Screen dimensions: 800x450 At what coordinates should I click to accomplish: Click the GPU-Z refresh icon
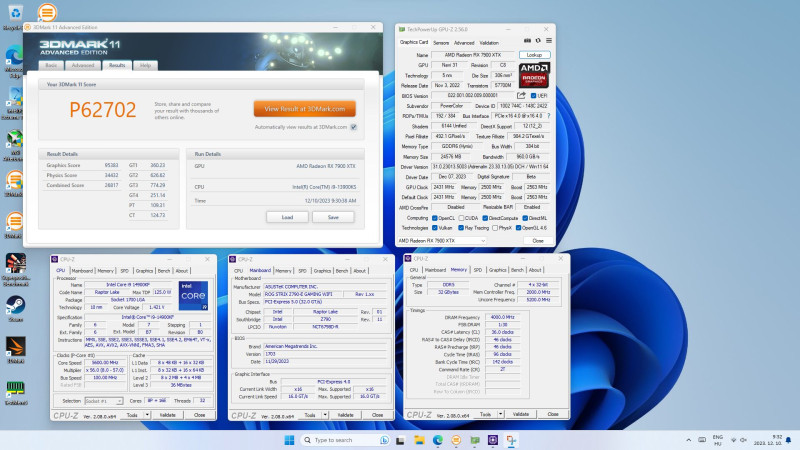click(x=538, y=41)
